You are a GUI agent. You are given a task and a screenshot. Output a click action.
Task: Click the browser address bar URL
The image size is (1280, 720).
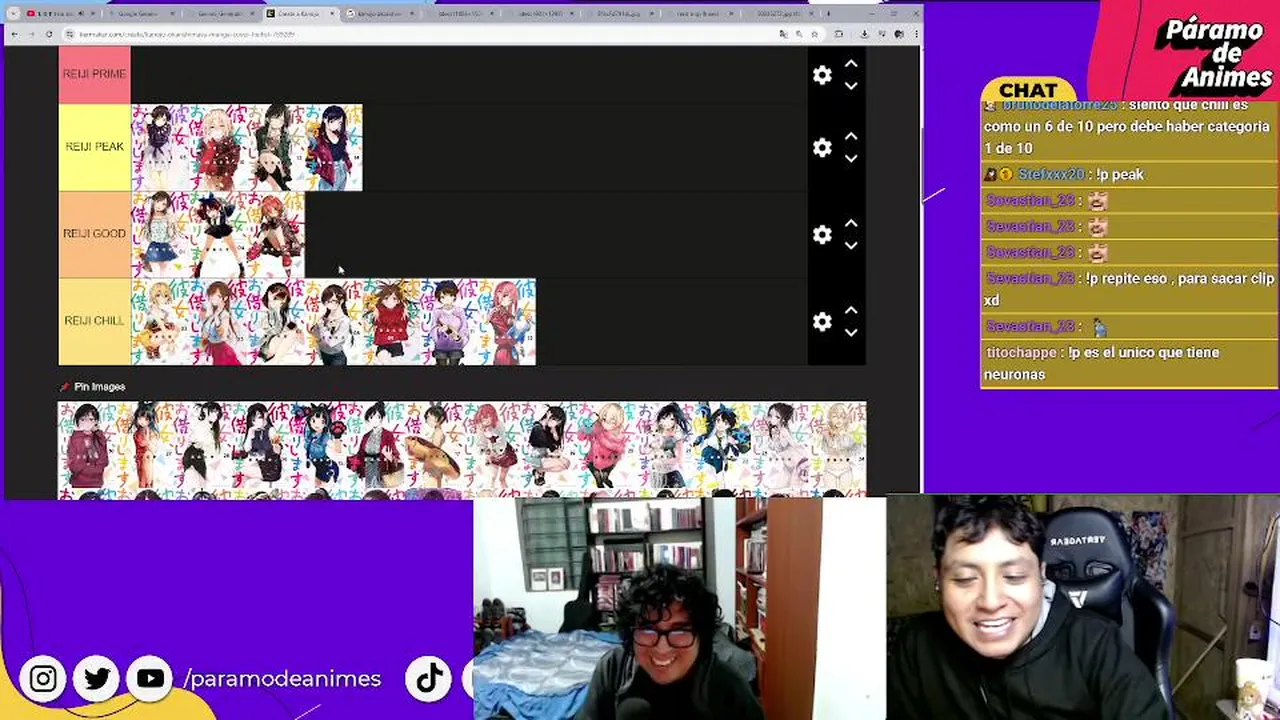pos(185,34)
